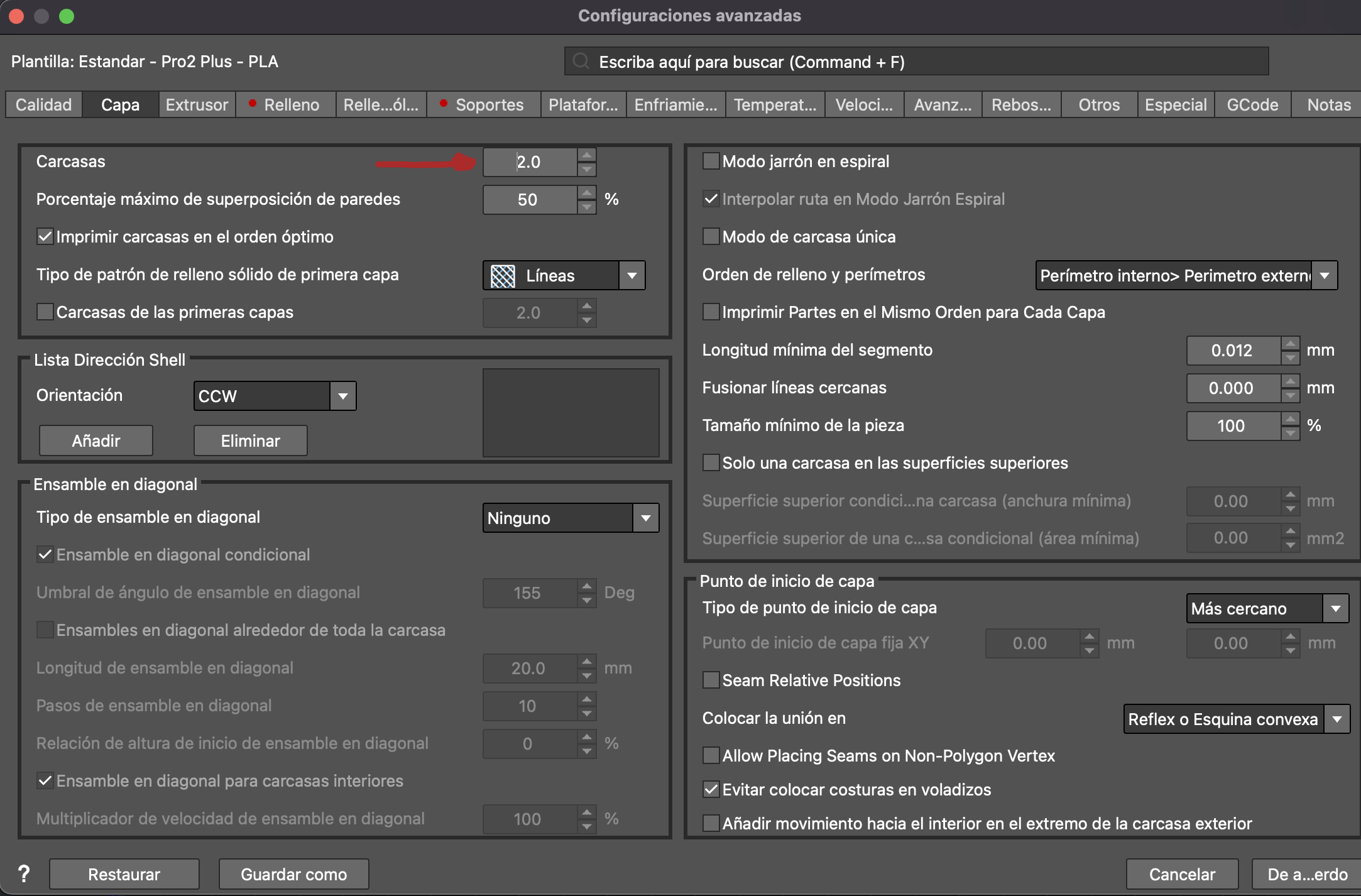The image size is (1361, 896).
Task: Uncheck Evitar colocar costuras en voladizos
Action: point(711,790)
